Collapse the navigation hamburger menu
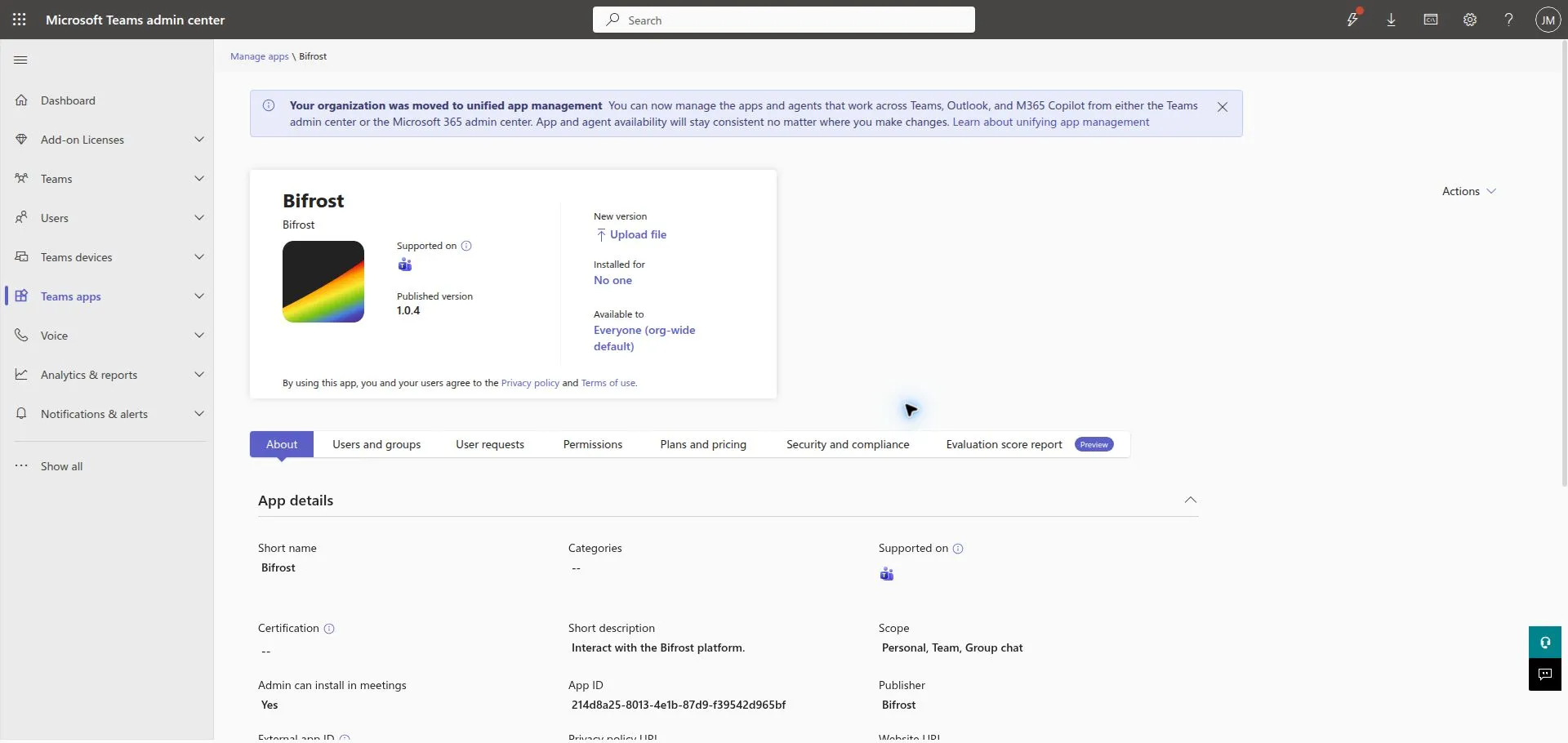 click(x=21, y=60)
